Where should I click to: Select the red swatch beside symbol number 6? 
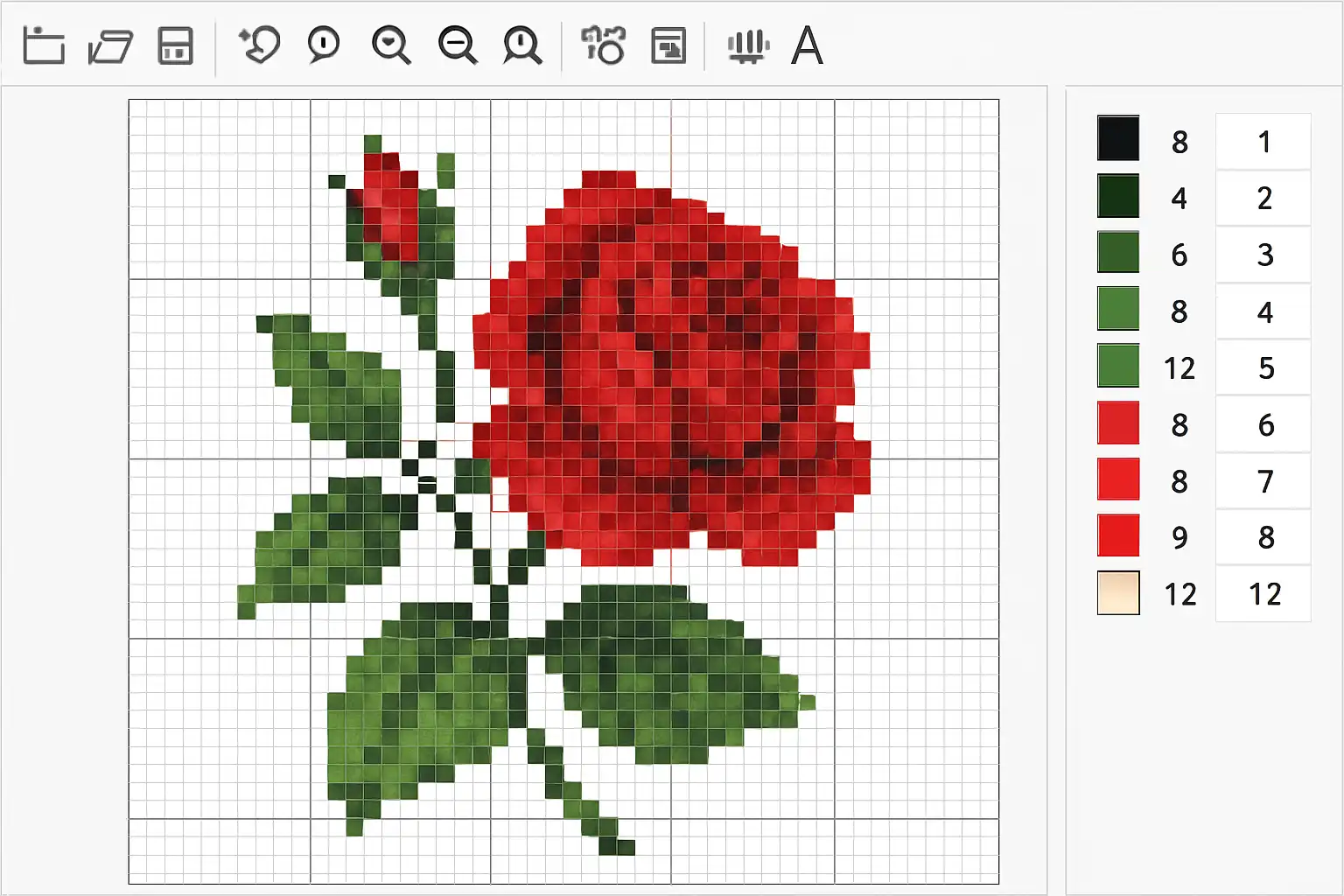click(1118, 423)
